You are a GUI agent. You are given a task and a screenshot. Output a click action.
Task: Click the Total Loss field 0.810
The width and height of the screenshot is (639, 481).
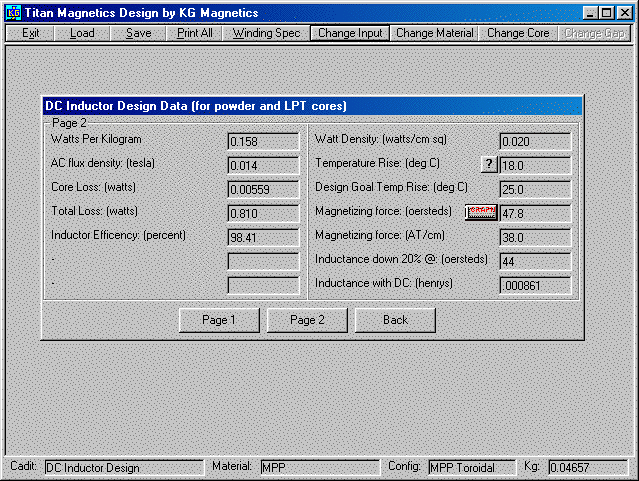click(263, 214)
